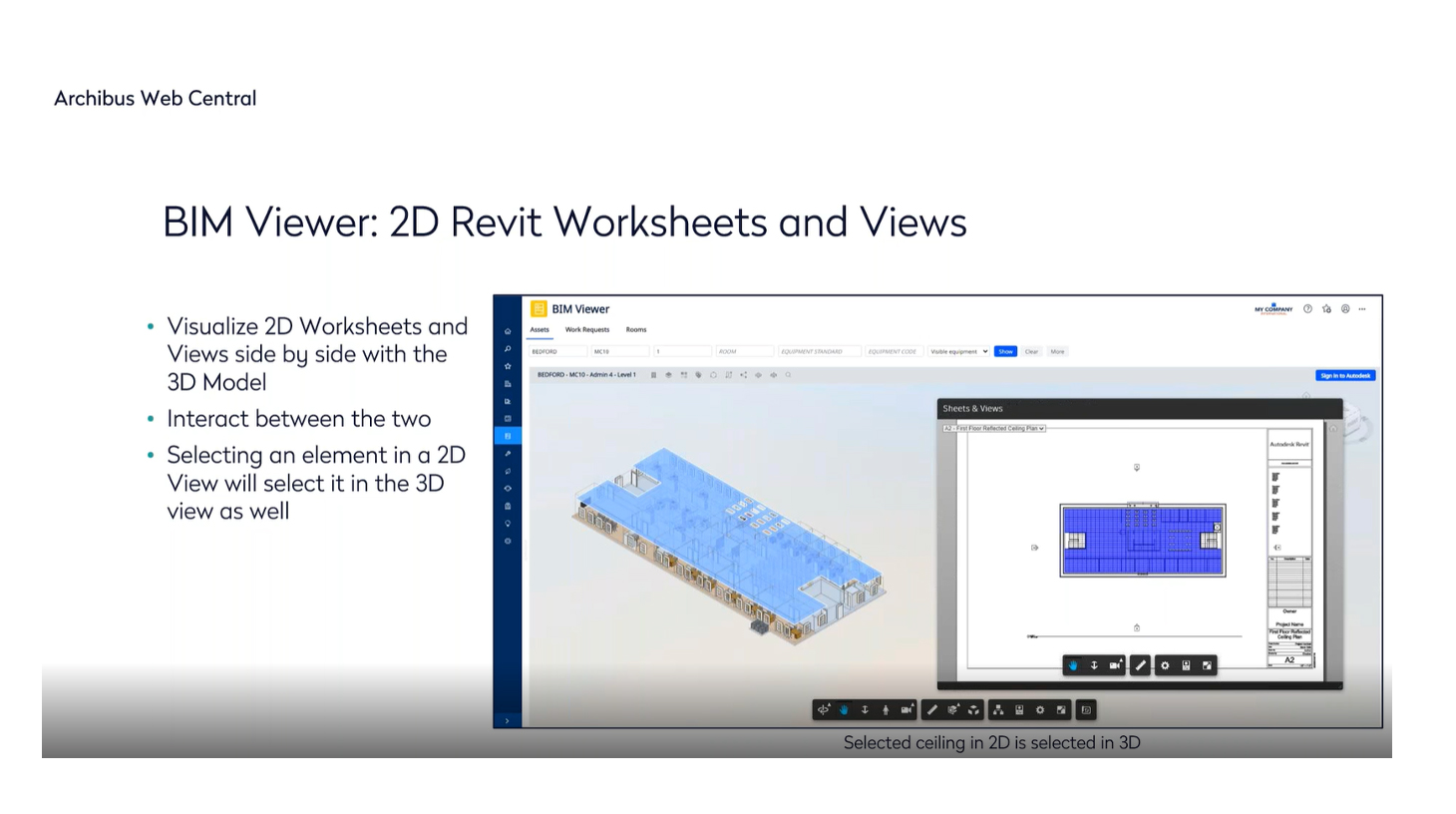Focus the MC10 building filter field

coord(620,351)
